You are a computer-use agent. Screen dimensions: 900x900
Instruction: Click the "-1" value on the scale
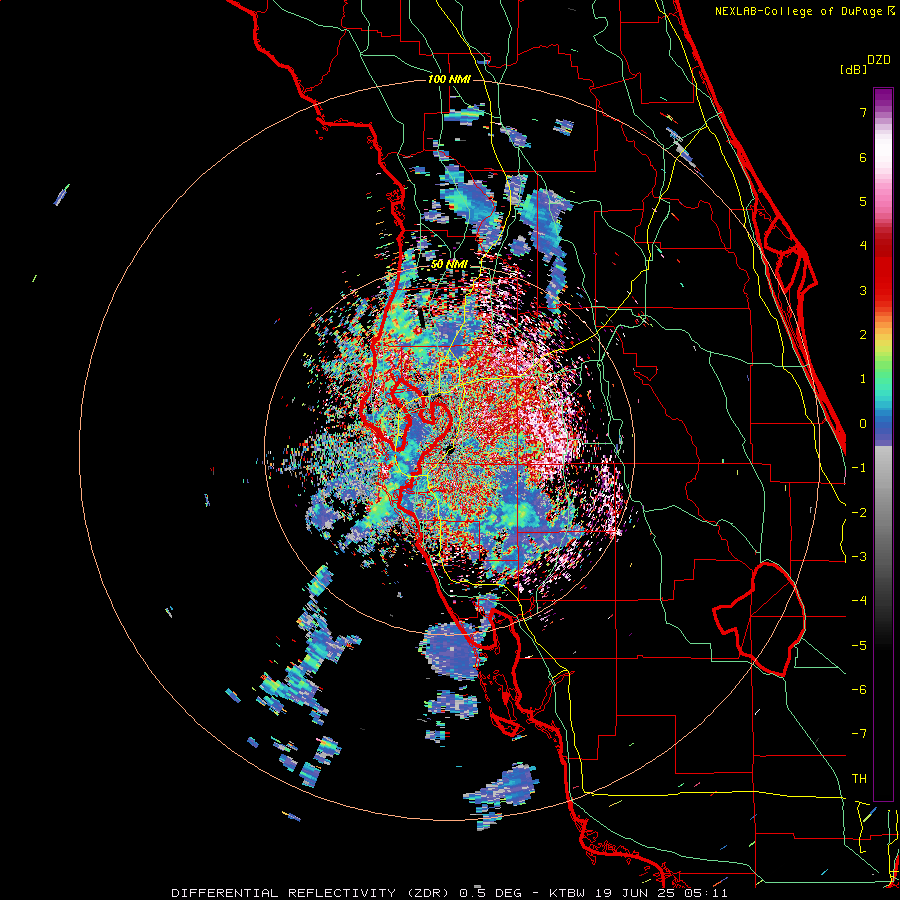(x=859, y=468)
